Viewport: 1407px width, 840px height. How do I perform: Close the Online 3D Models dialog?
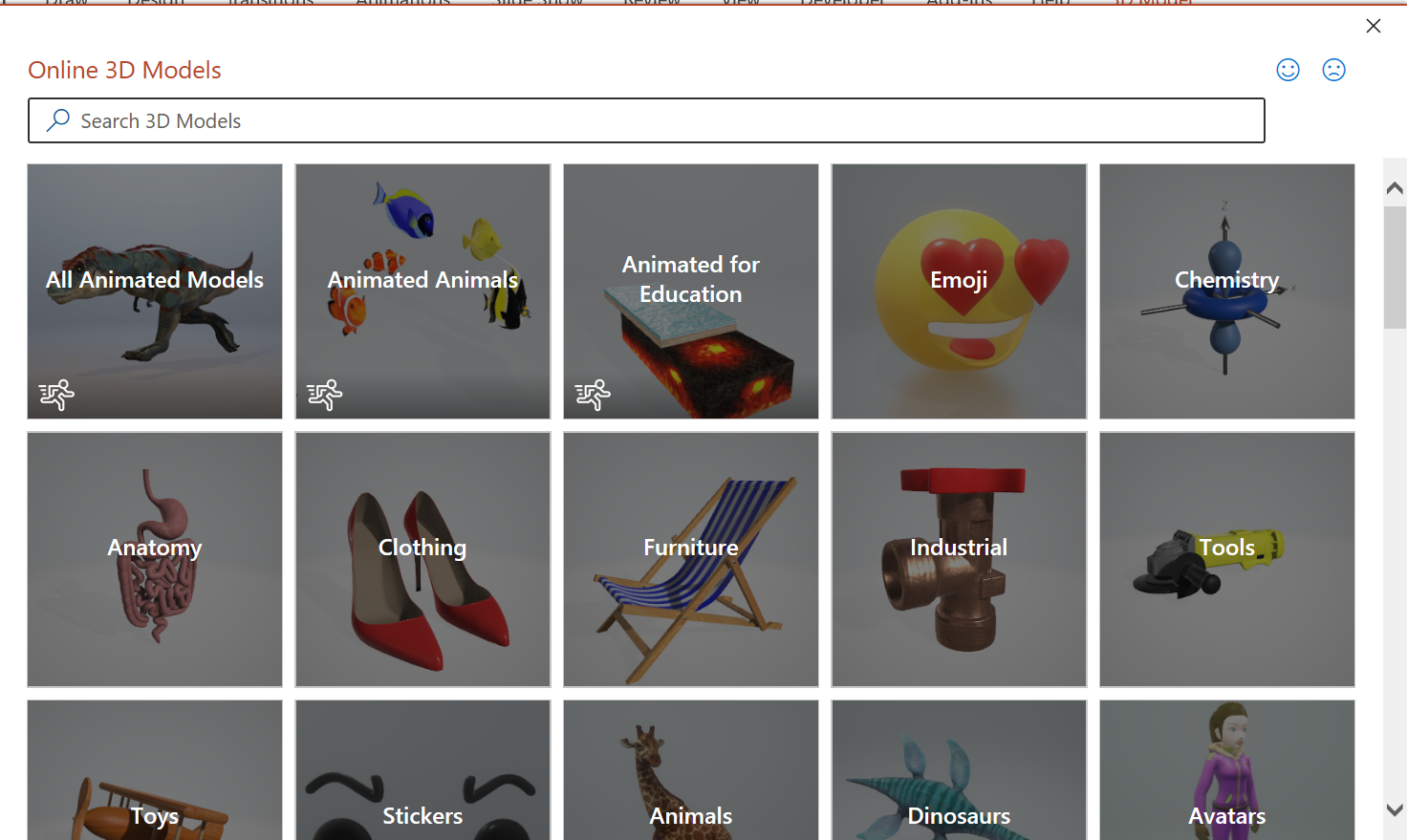pyautogui.click(x=1374, y=26)
